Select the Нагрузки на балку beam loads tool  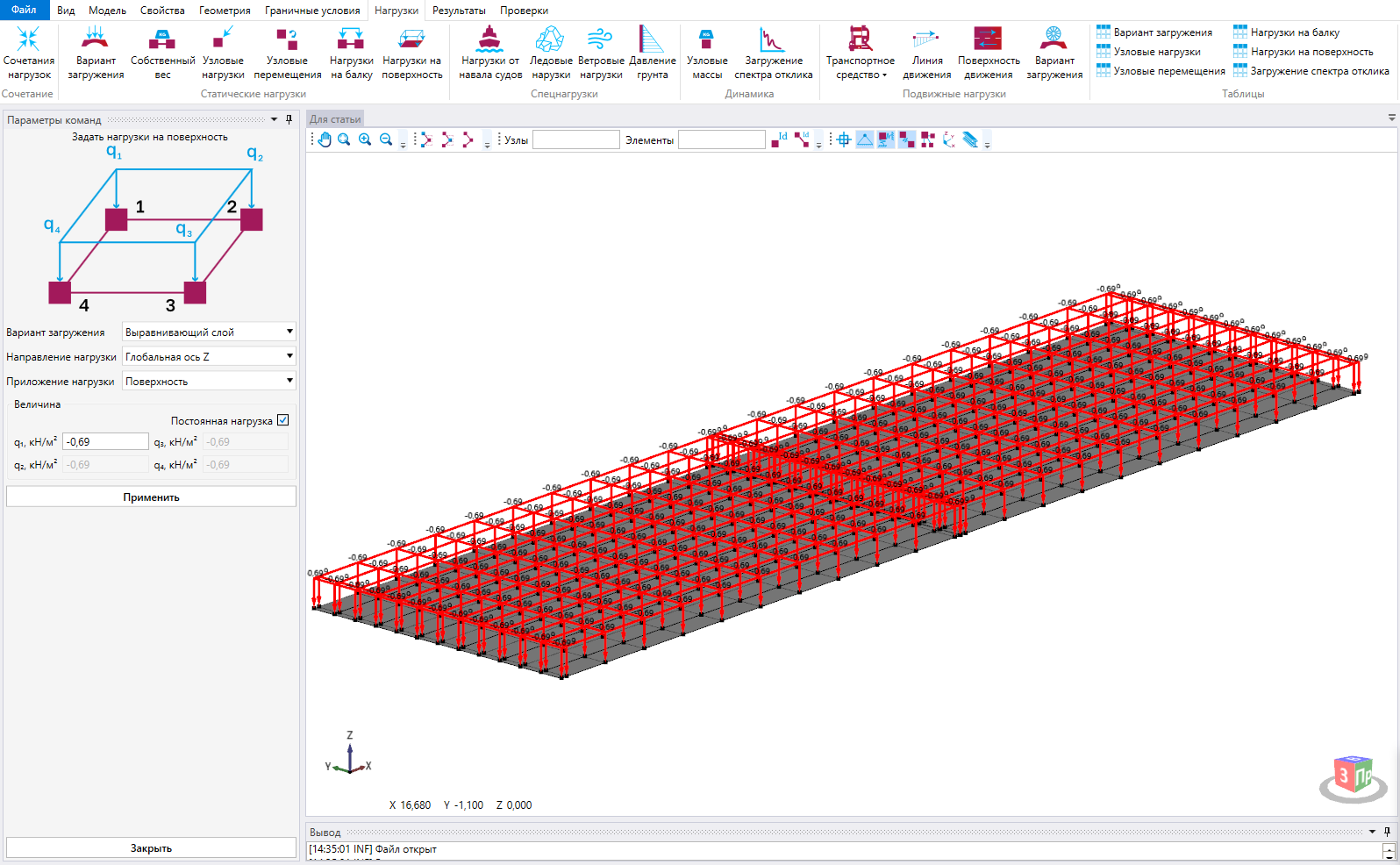point(351,53)
